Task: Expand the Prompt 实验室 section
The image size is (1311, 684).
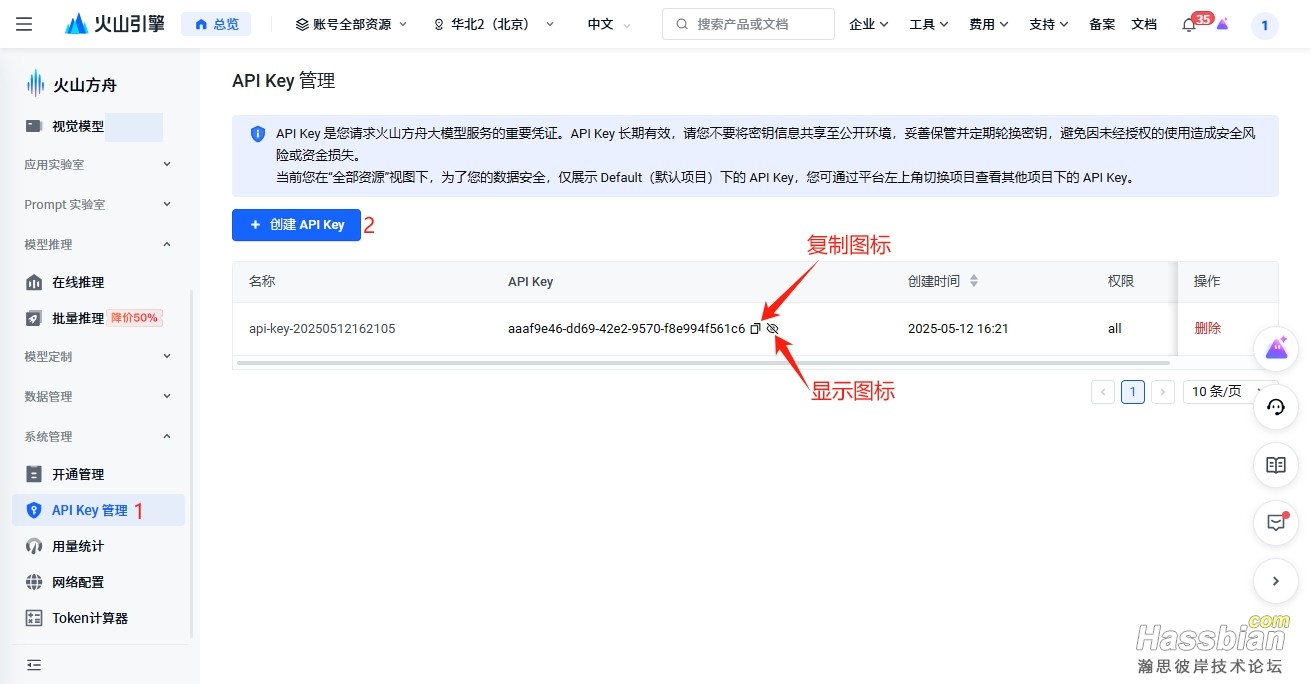Action: coord(98,204)
